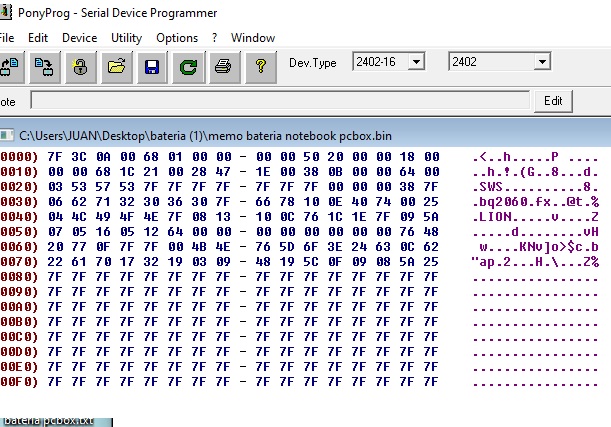Open the Device menu
Image resolution: width=611 pixels, height=427 pixels.
[79, 38]
